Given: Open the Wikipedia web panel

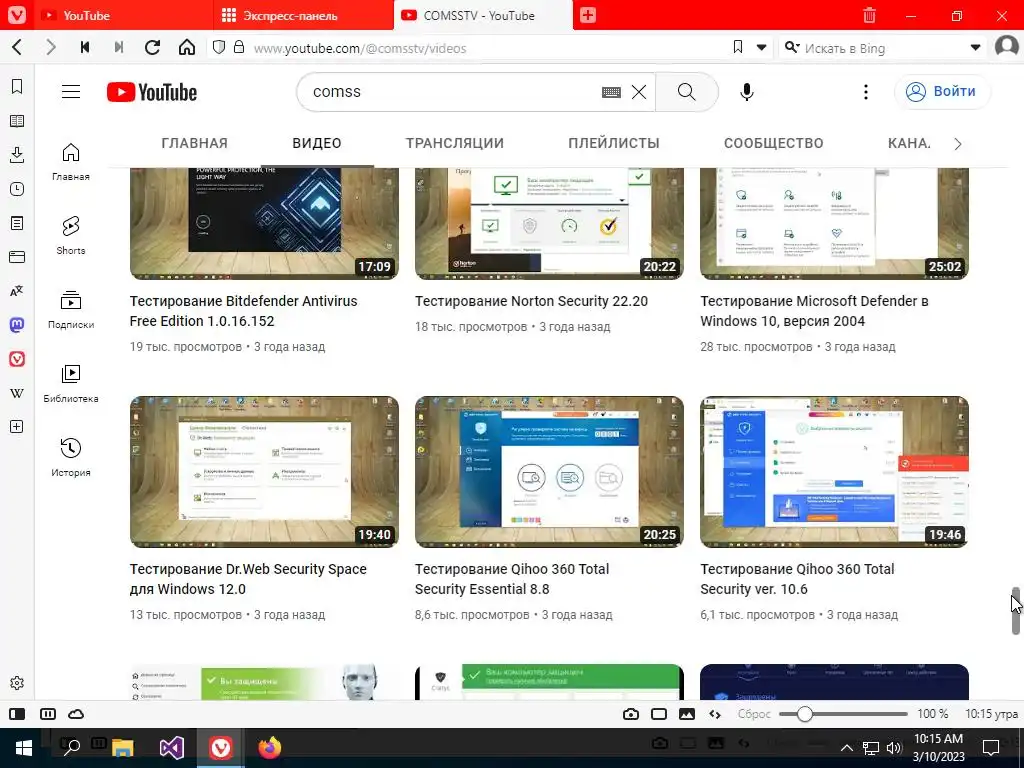Looking at the screenshot, I should (17, 393).
